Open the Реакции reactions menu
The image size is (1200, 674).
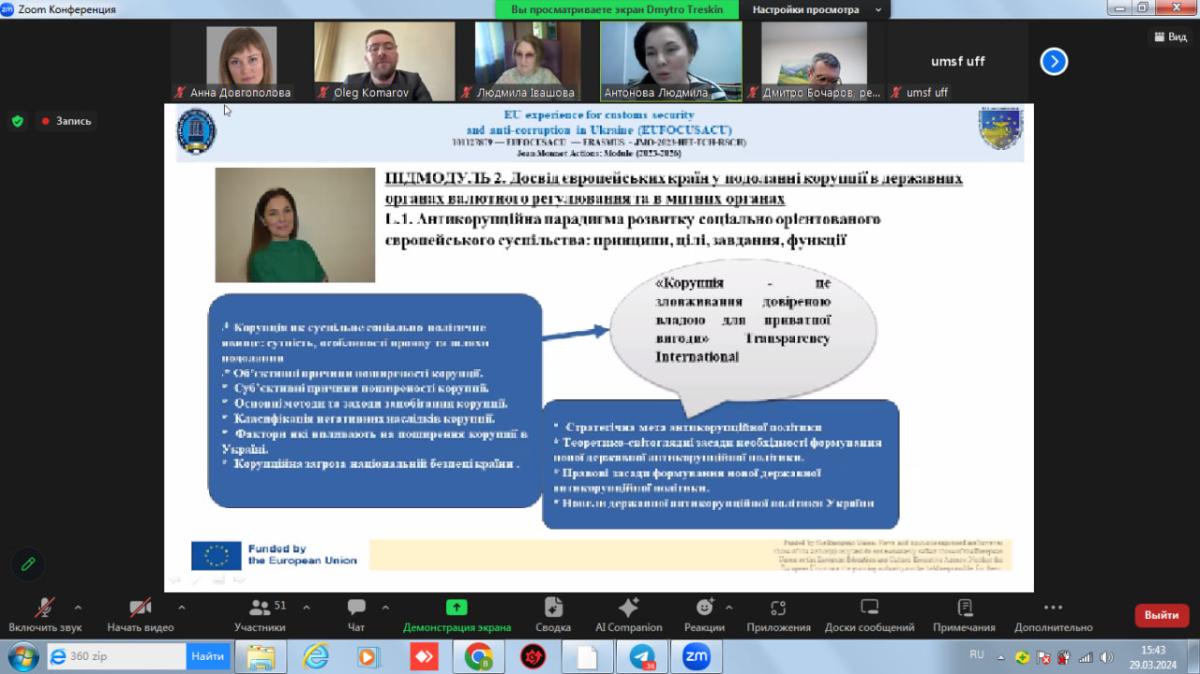pos(704,613)
